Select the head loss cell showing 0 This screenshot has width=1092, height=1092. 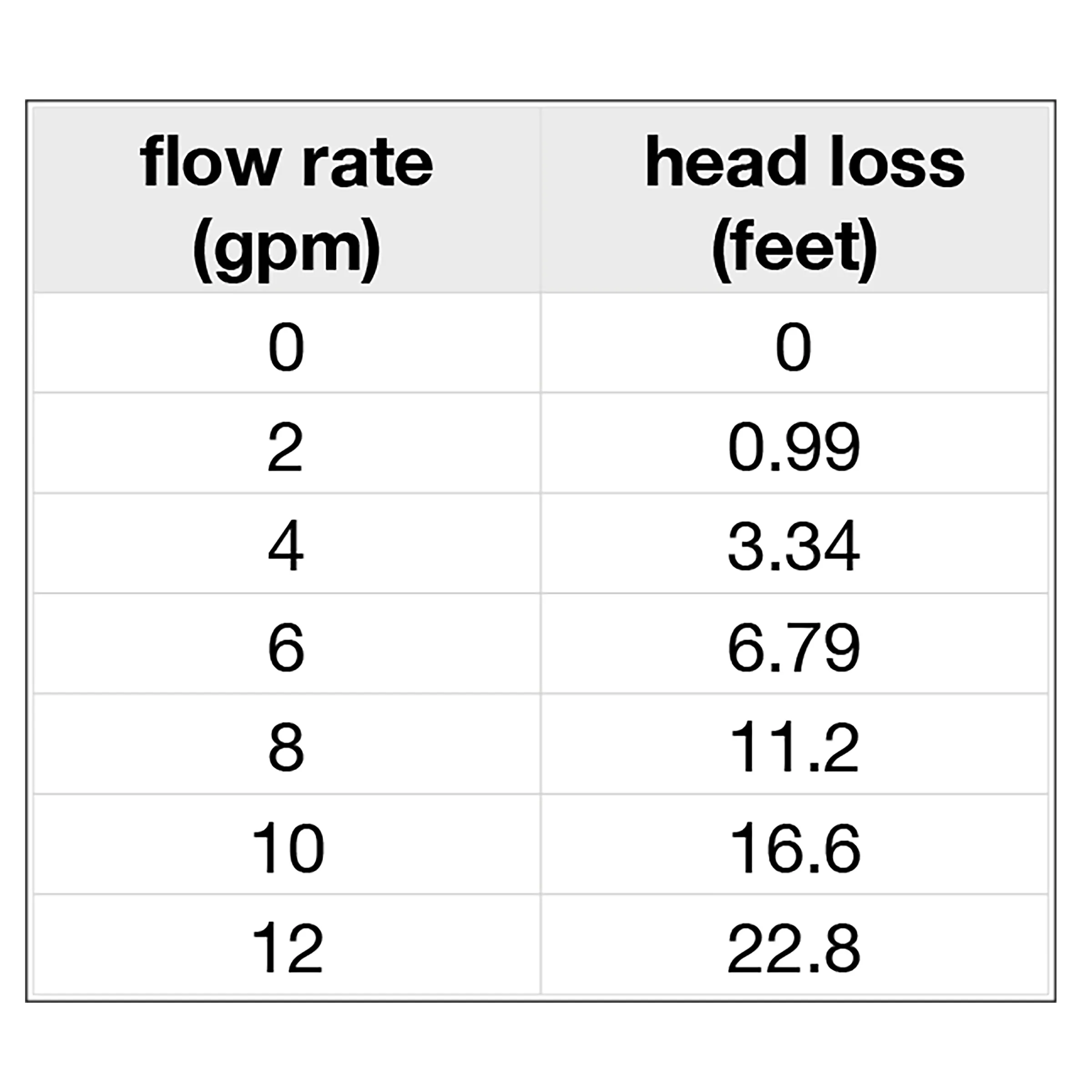click(795, 343)
